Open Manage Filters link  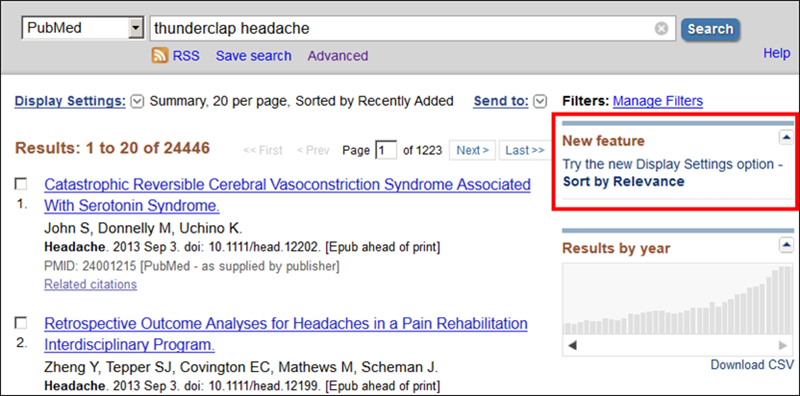pos(658,102)
